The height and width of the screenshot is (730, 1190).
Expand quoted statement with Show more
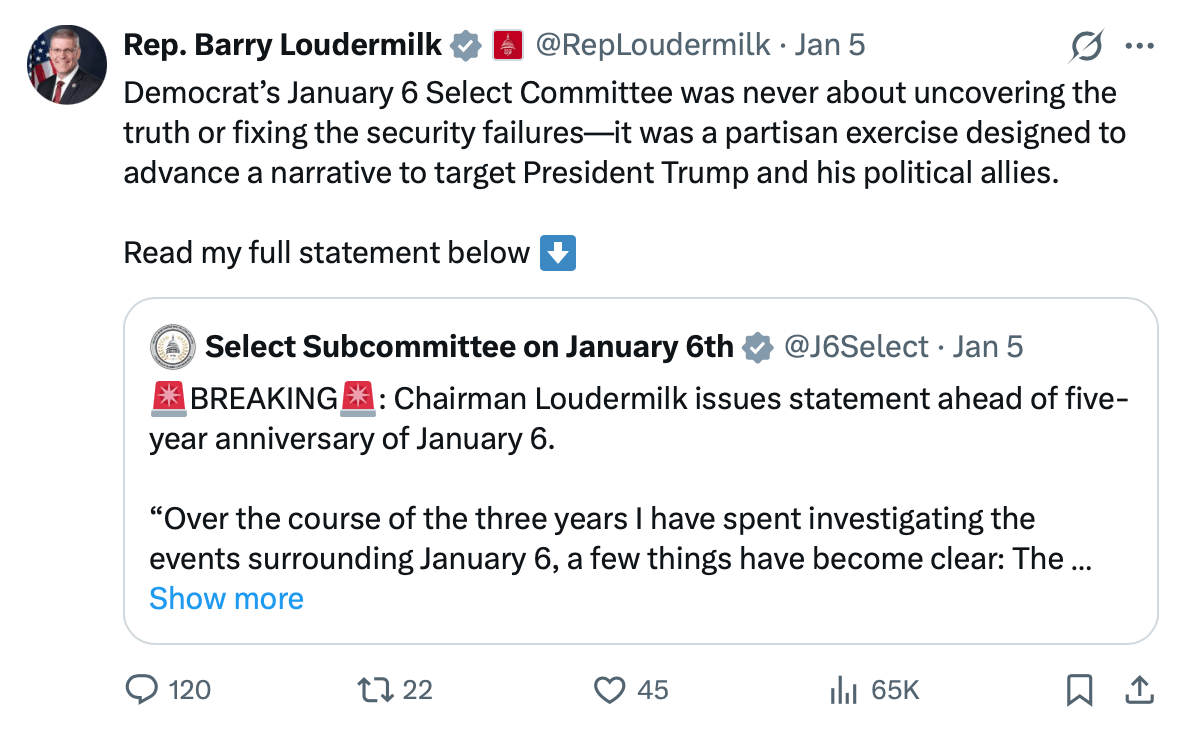coord(226,598)
